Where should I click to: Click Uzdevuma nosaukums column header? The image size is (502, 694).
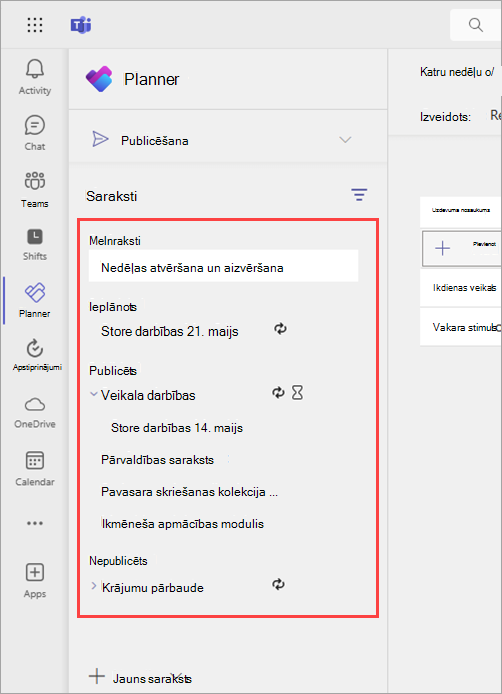coord(461,210)
